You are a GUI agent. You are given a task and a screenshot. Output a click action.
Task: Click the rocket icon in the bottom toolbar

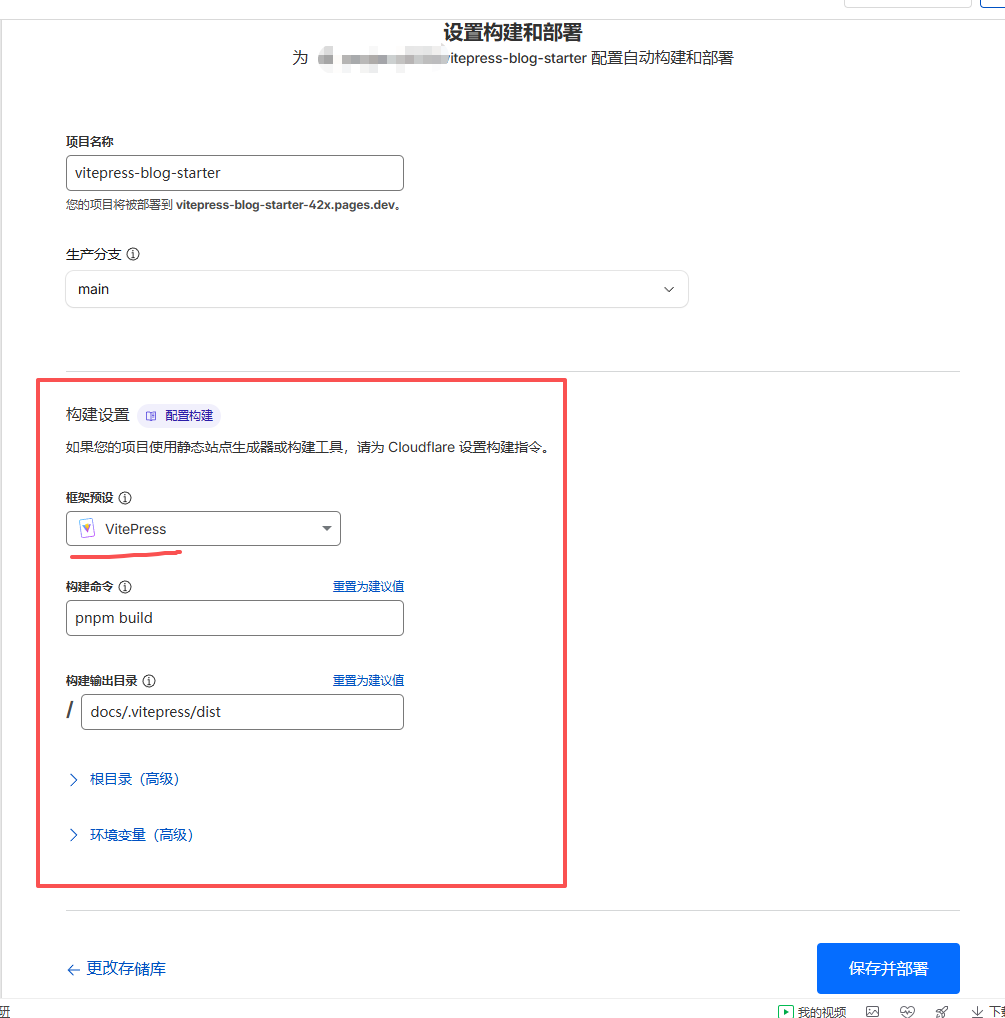click(941, 1012)
